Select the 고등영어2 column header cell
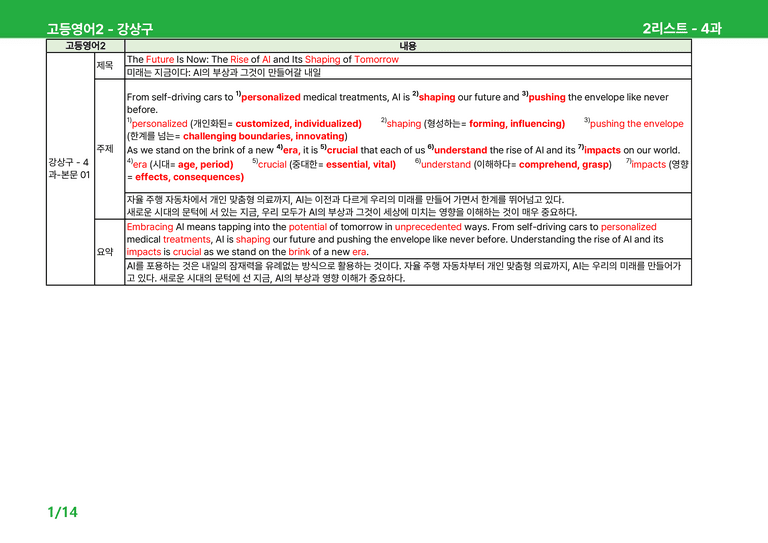This screenshot has width=768, height=543. (85, 46)
